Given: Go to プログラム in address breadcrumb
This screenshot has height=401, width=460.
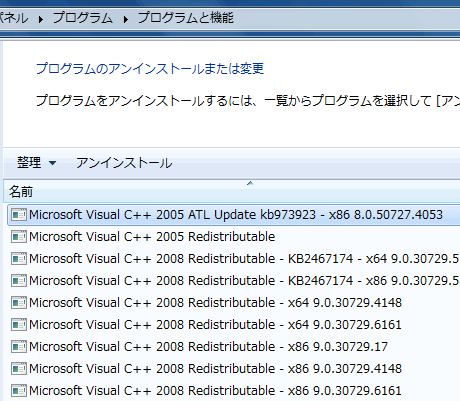Looking at the screenshot, I should pos(83,18).
